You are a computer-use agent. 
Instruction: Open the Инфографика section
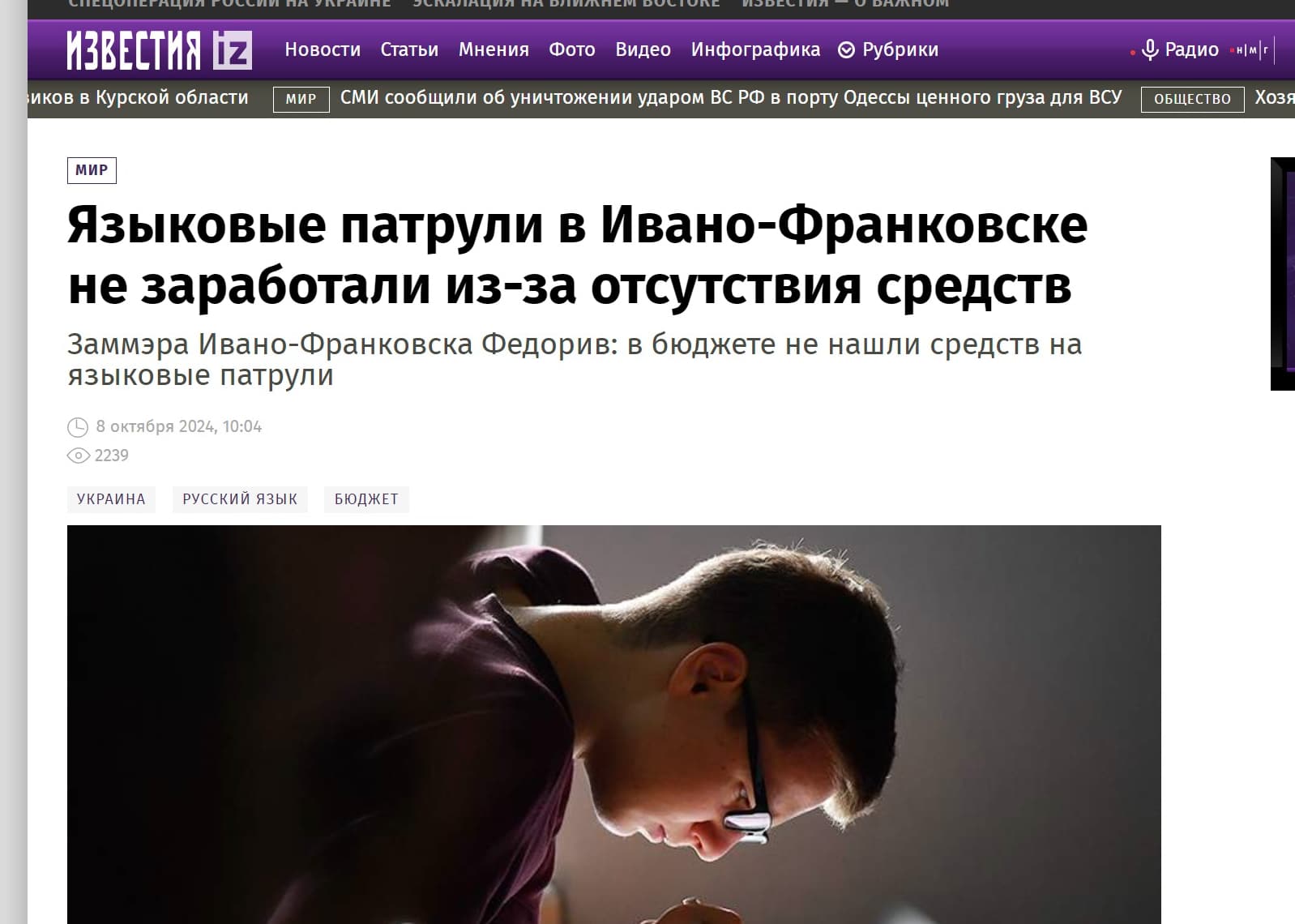point(755,50)
